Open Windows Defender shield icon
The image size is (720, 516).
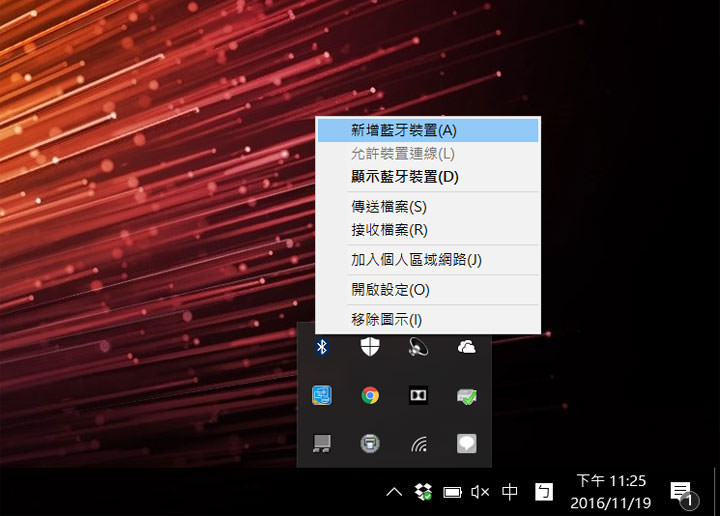[370, 347]
